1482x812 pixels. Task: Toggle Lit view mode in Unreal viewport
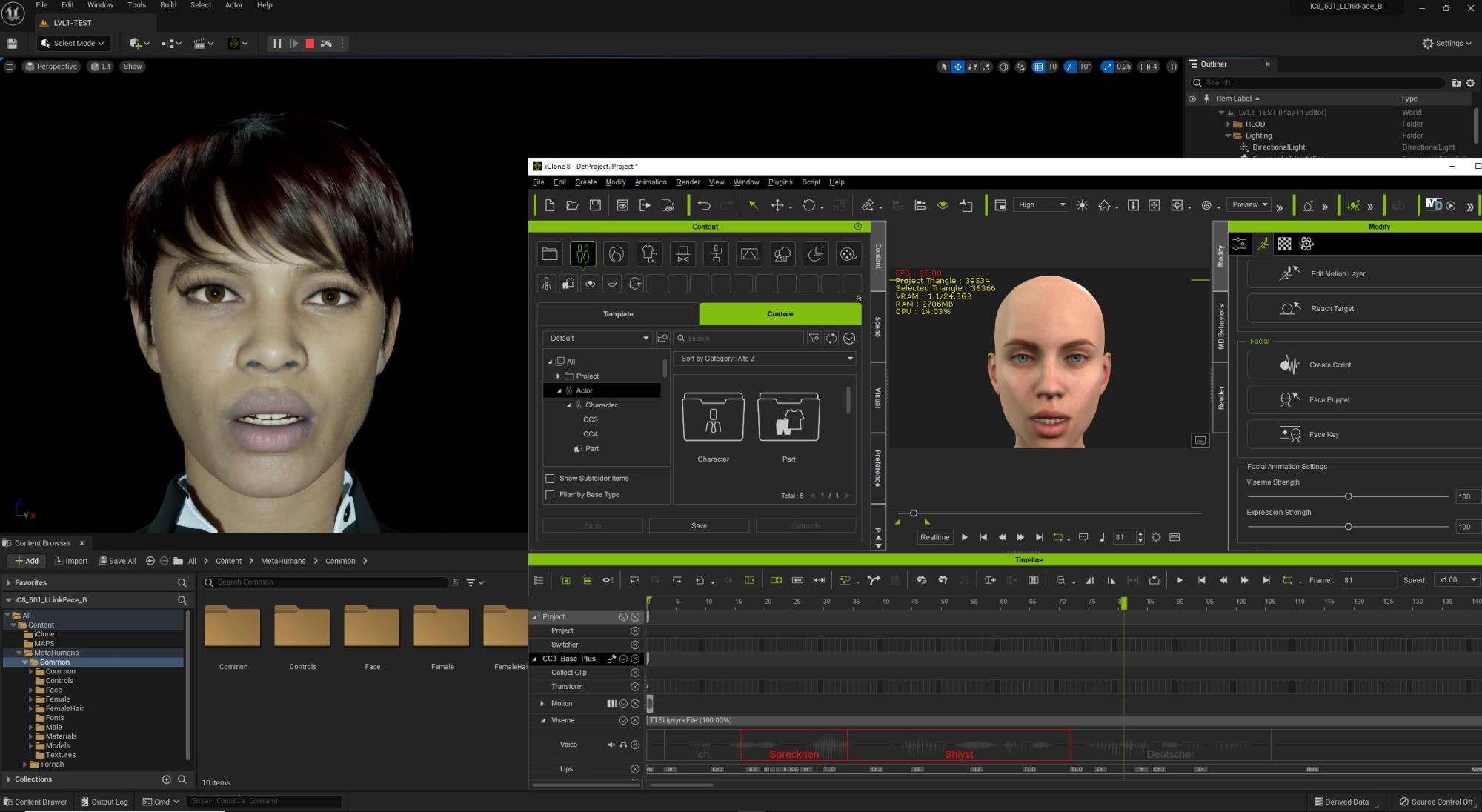(101, 67)
